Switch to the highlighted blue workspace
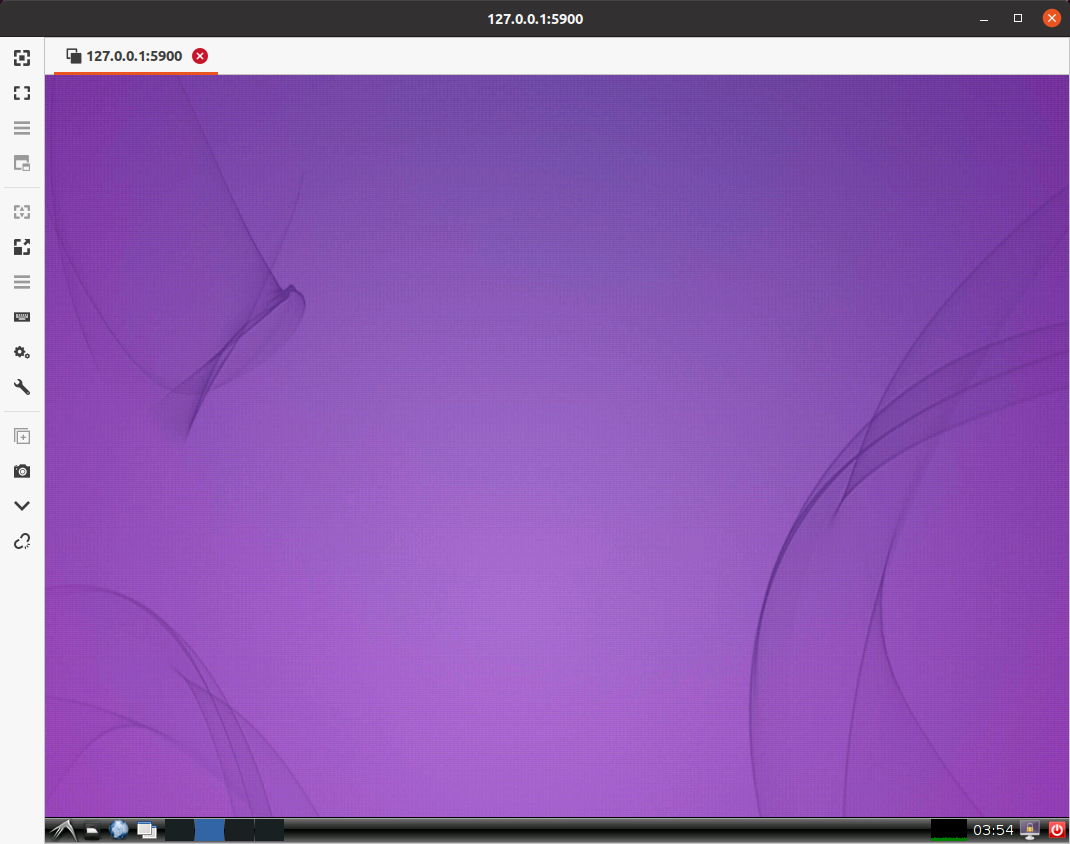Screen dimensions: 1070x844 (209, 830)
